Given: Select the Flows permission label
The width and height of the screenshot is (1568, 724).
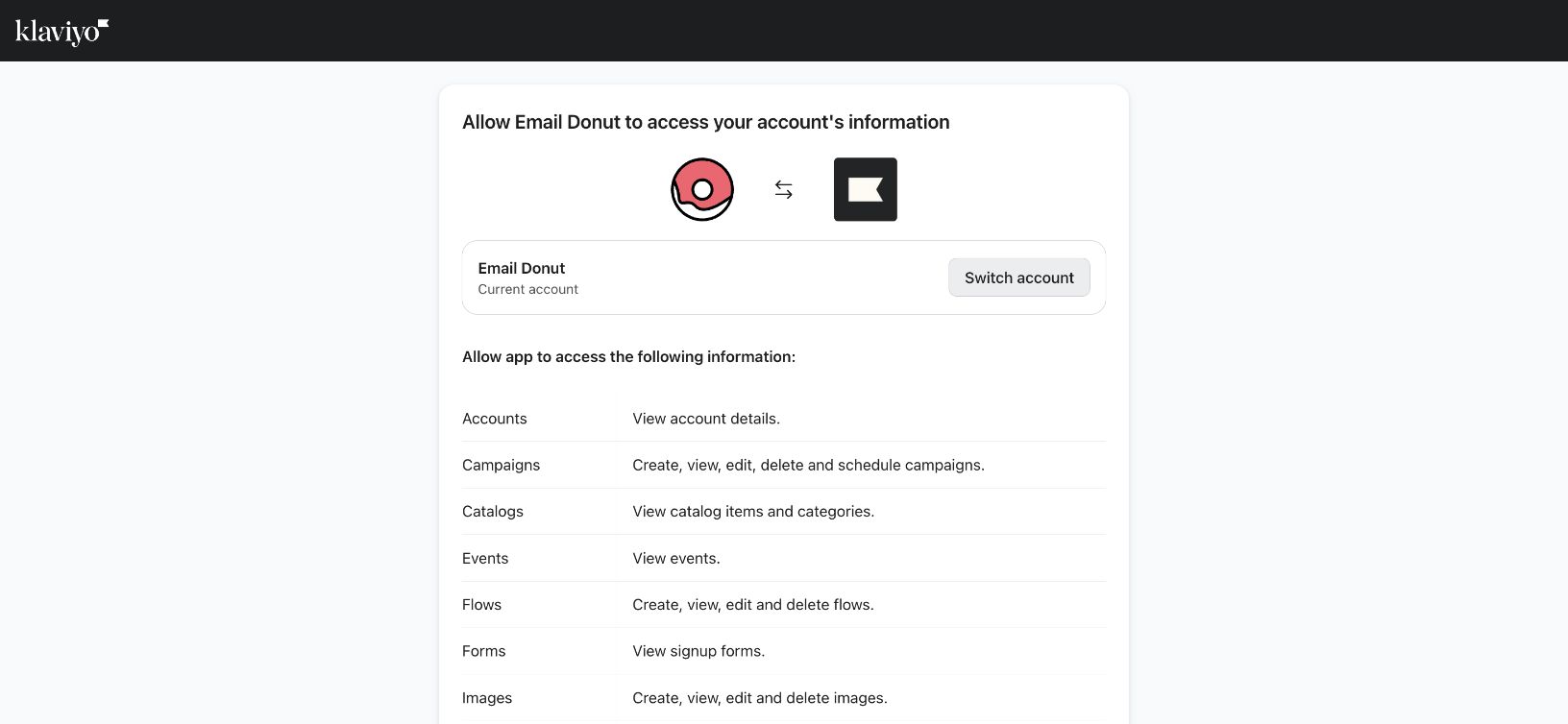Looking at the screenshot, I should coord(482,605).
